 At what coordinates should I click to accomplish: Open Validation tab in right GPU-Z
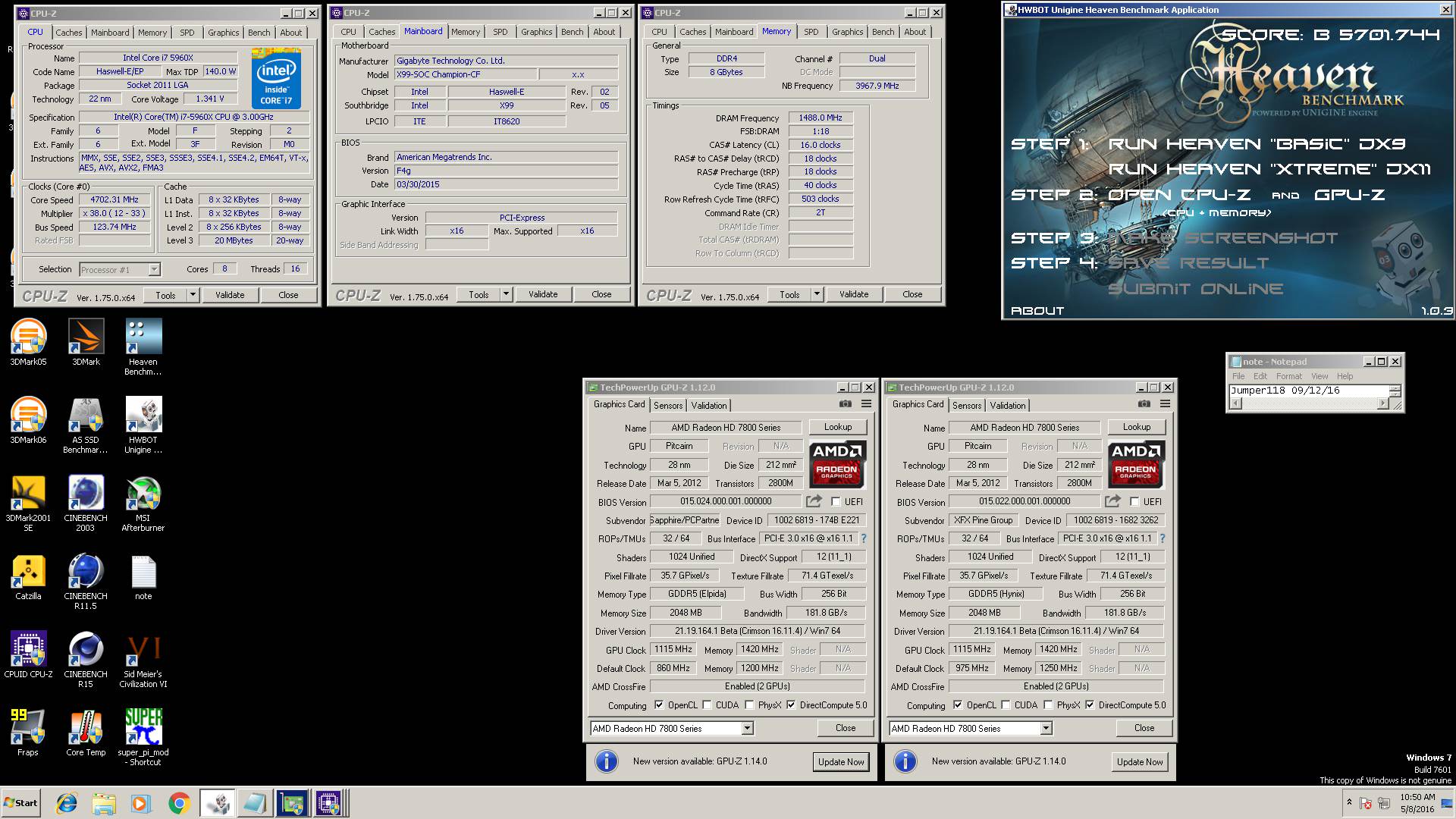click(1008, 406)
